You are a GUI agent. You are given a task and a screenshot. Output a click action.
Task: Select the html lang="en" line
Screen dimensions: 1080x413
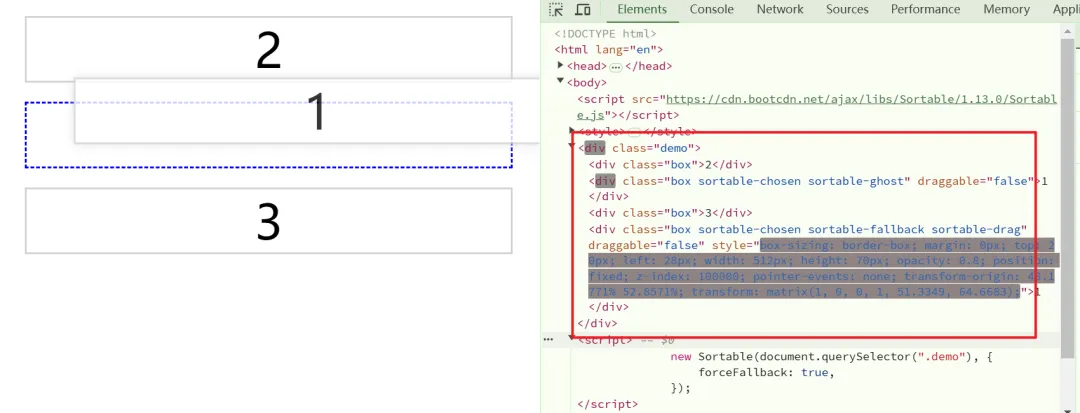[609, 50]
